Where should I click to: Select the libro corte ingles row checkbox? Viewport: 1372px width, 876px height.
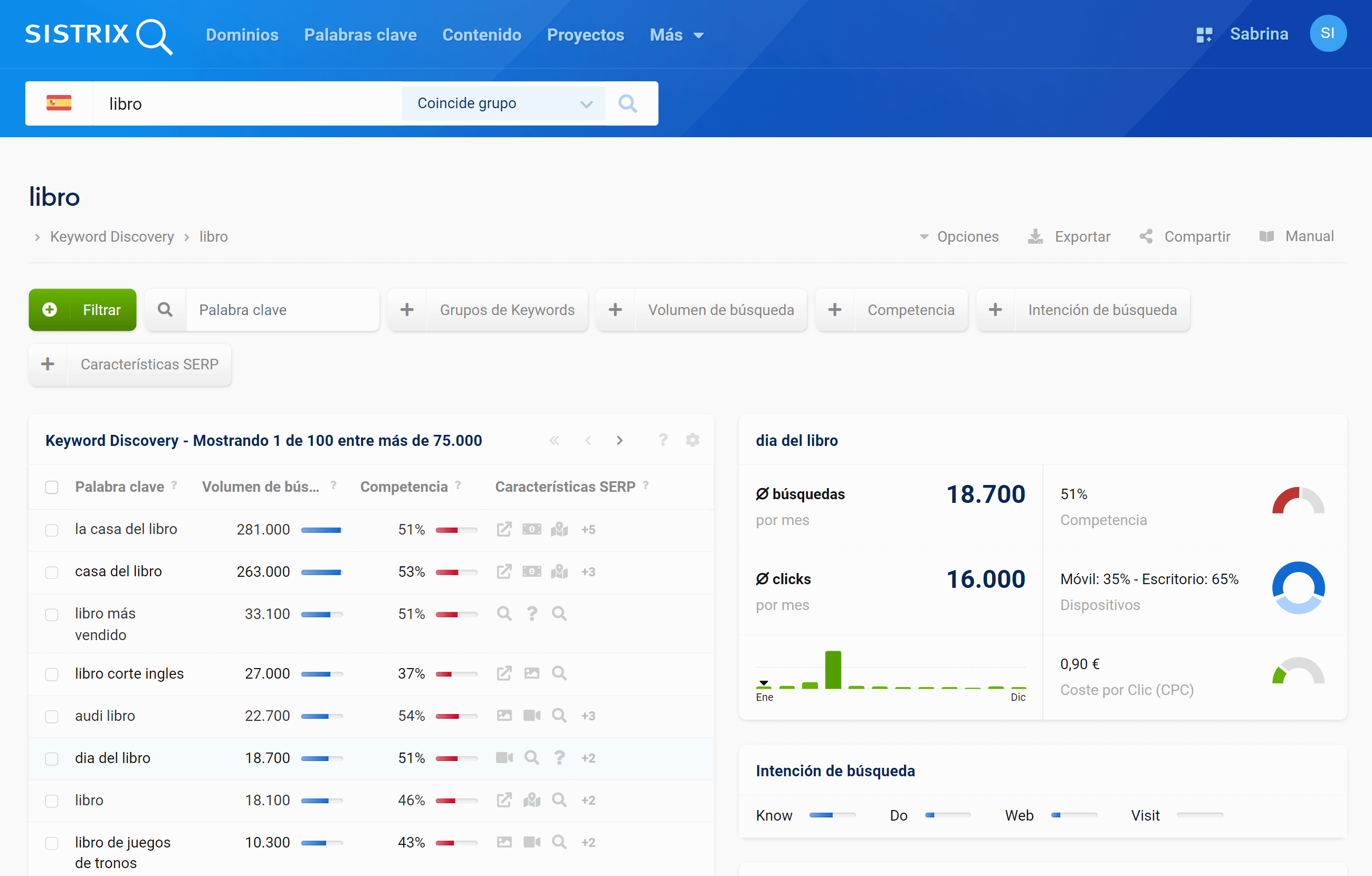[x=52, y=674]
